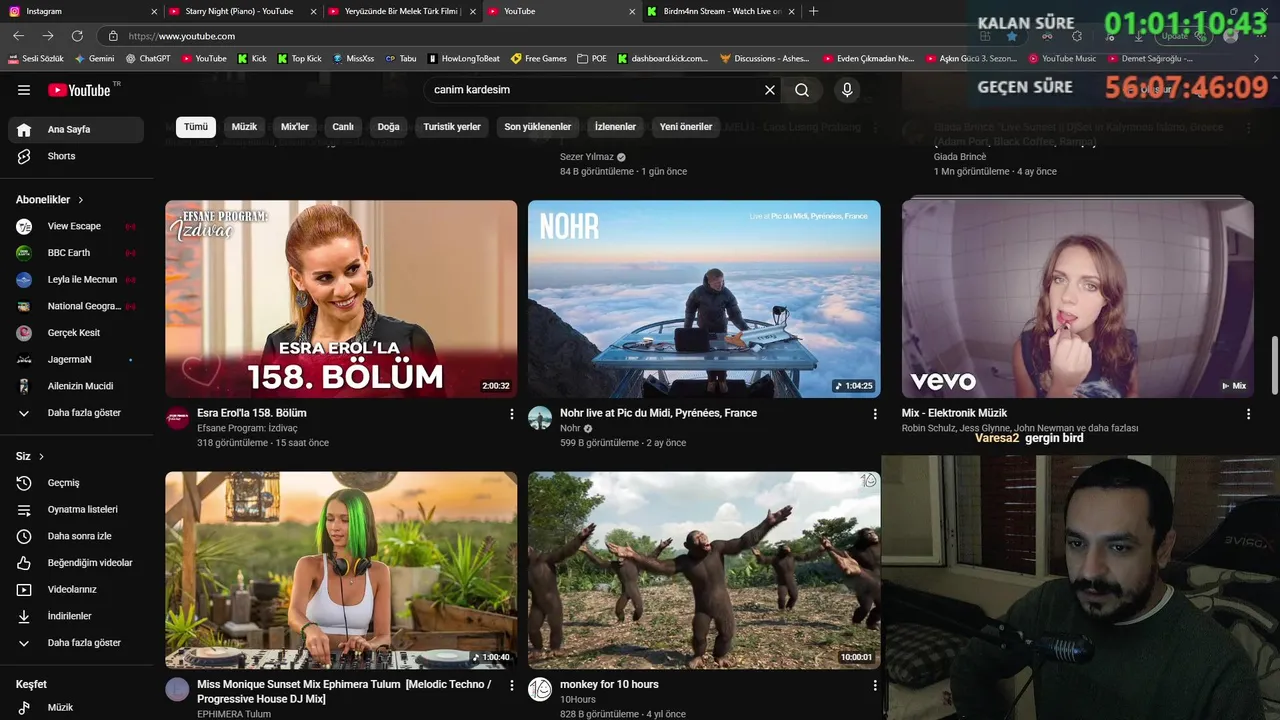This screenshot has height=720, width=1280.
Task: Open the monkey for 10 hours thumbnail
Action: [x=704, y=570]
